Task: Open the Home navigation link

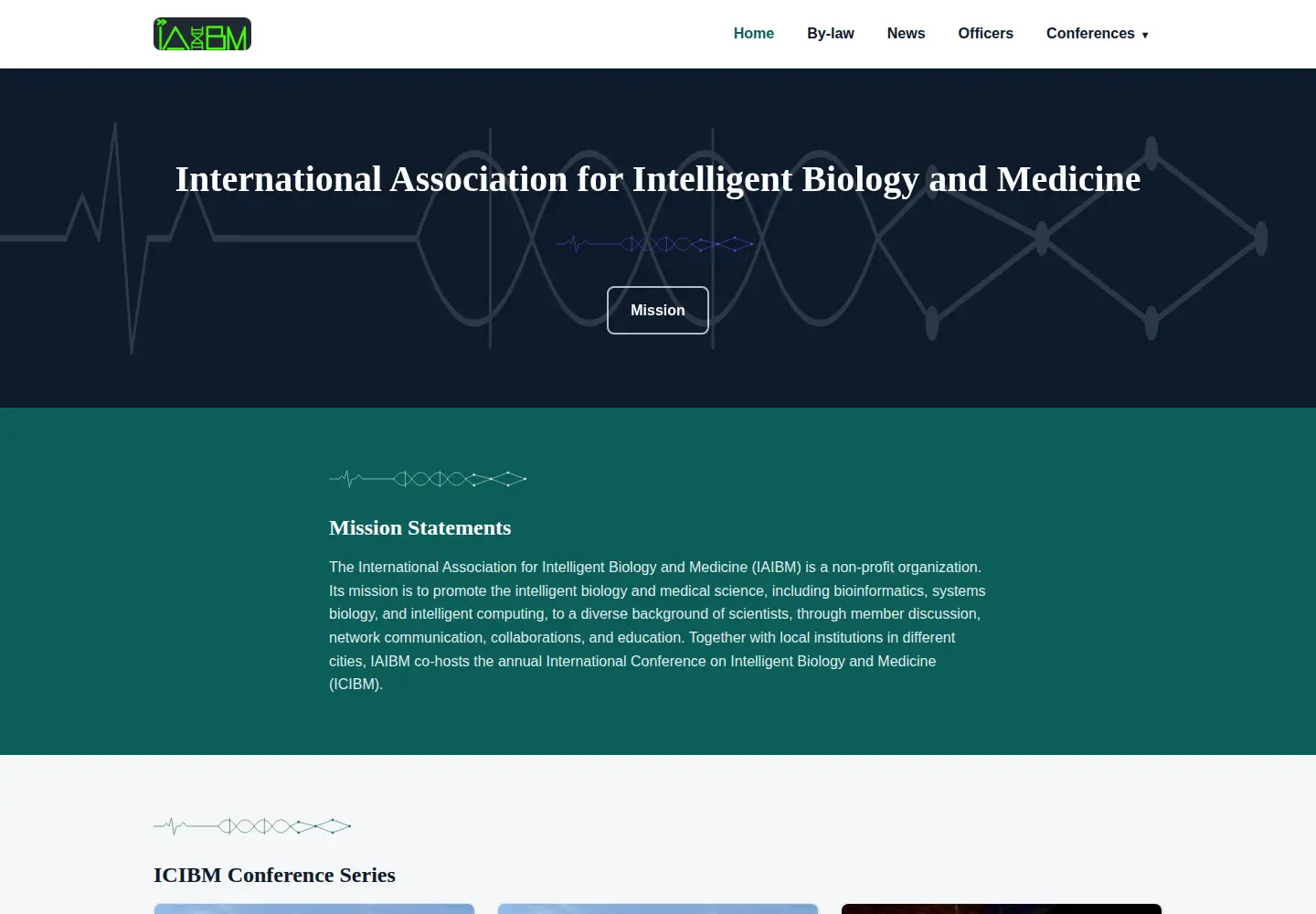Action: coord(753,34)
